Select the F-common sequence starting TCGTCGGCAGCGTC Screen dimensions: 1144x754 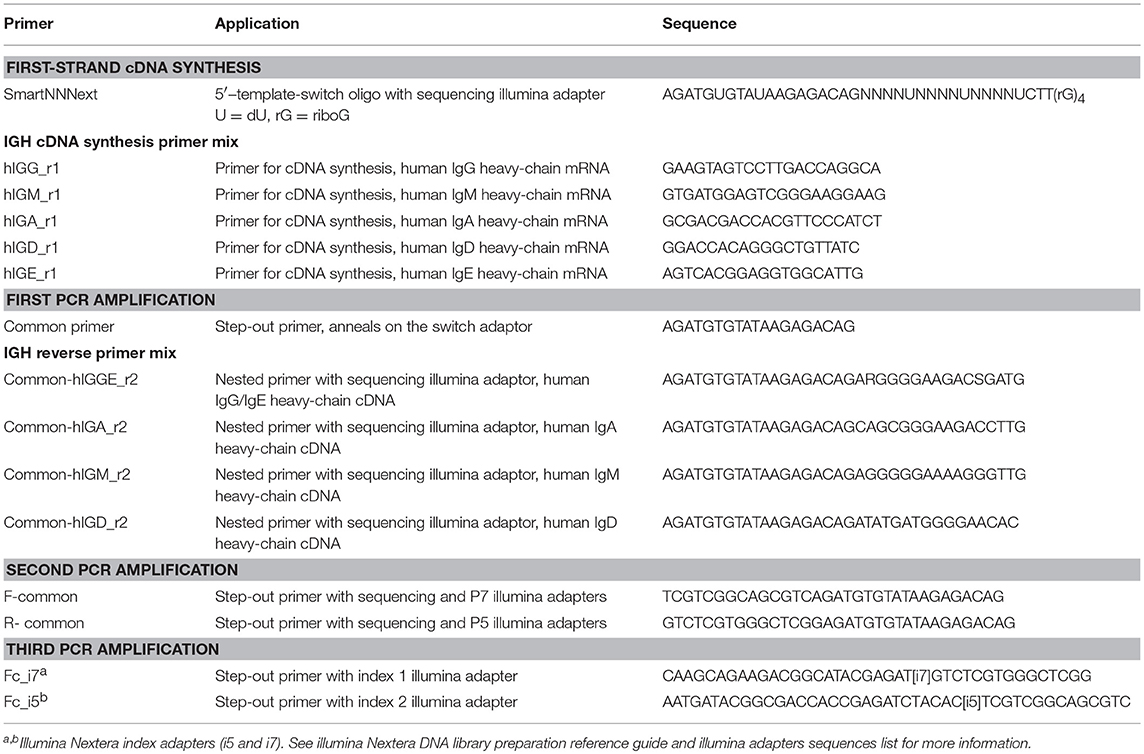[x=832, y=597]
